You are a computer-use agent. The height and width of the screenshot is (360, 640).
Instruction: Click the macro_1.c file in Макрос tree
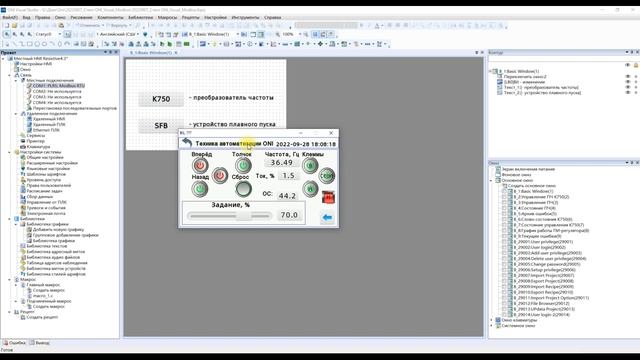[x=42, y=296]
